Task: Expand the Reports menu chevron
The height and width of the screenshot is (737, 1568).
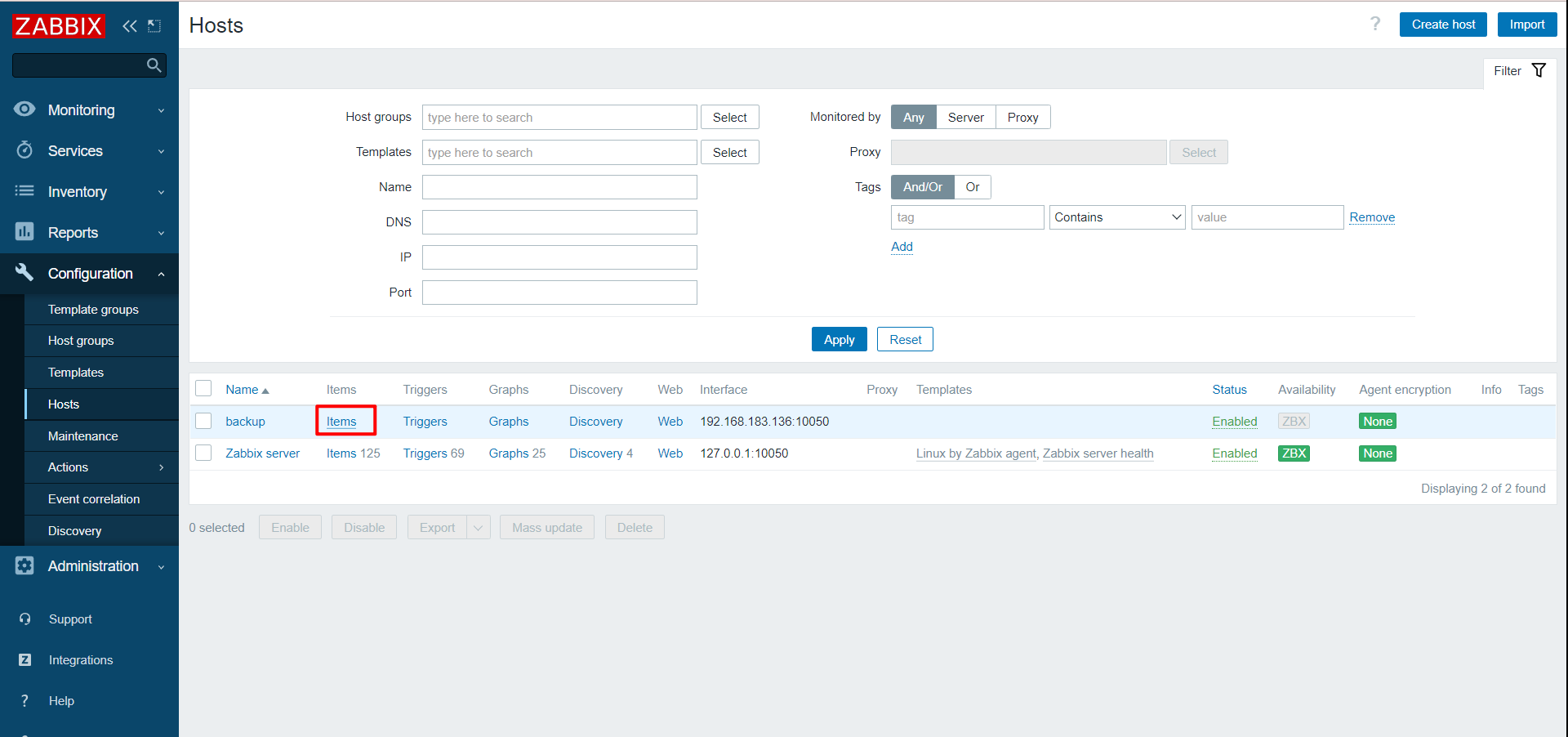Action: [161, 233]
